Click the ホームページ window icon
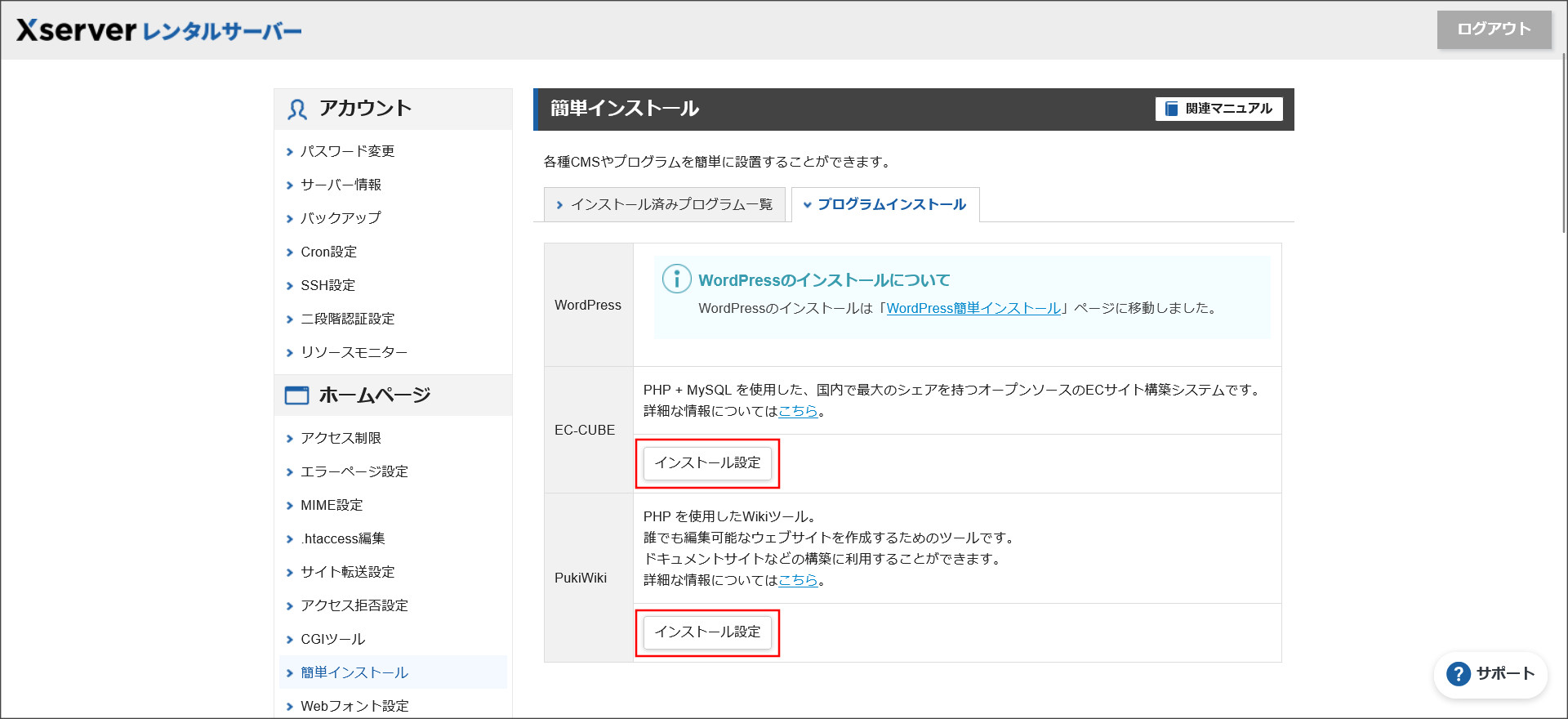 pos(296,395)
